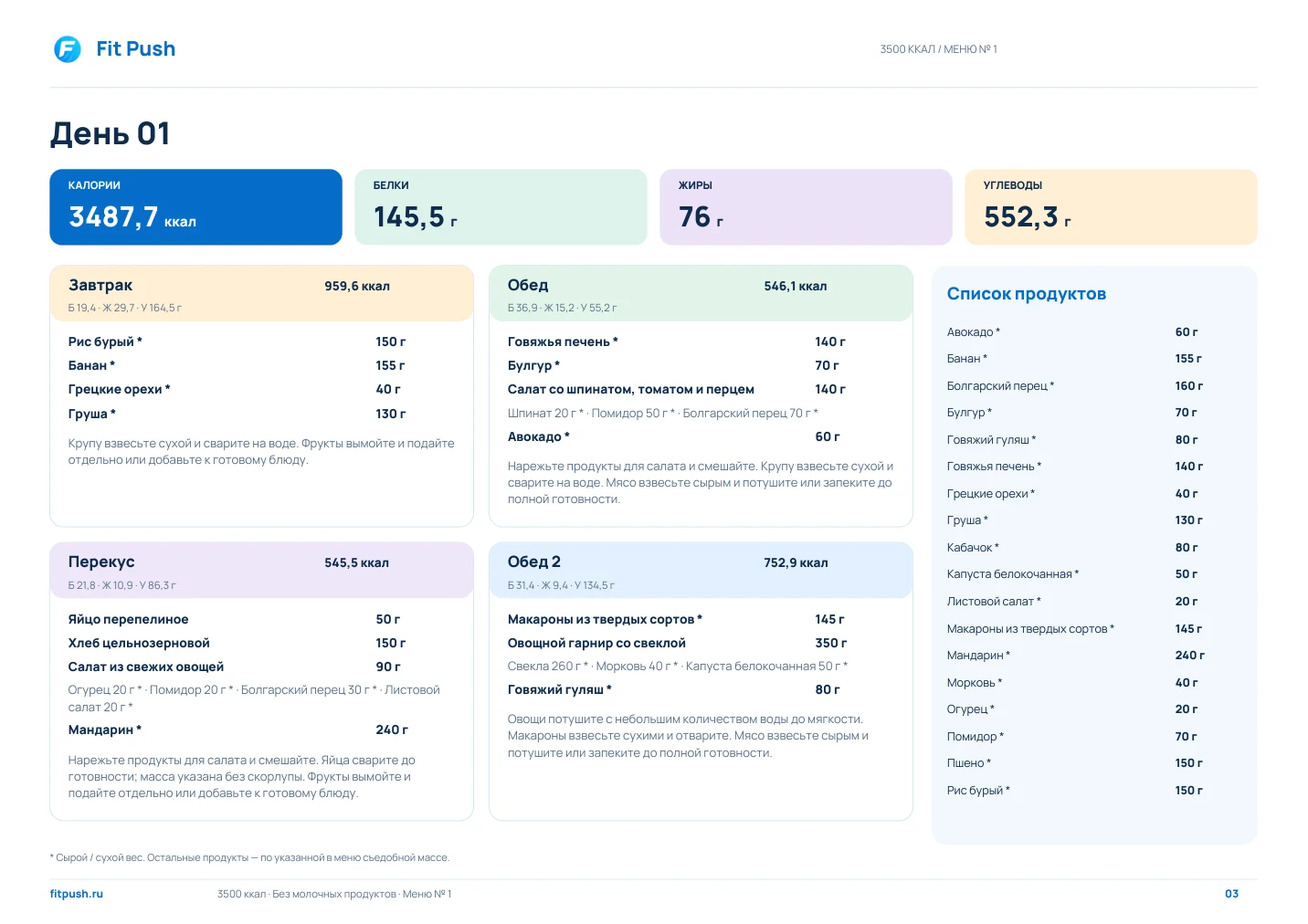Select the Обед section header
This screenshot has width=1308, height=924.
coord(701,293)
